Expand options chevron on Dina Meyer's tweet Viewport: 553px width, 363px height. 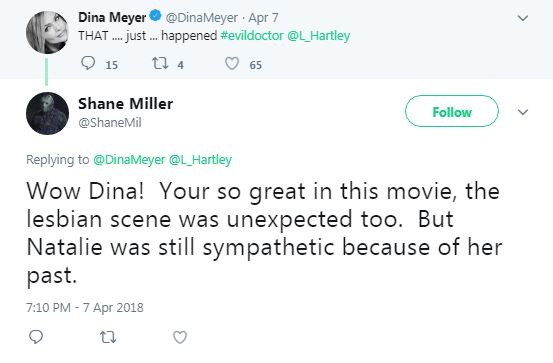pyautogui.click(x=523, y=18)
